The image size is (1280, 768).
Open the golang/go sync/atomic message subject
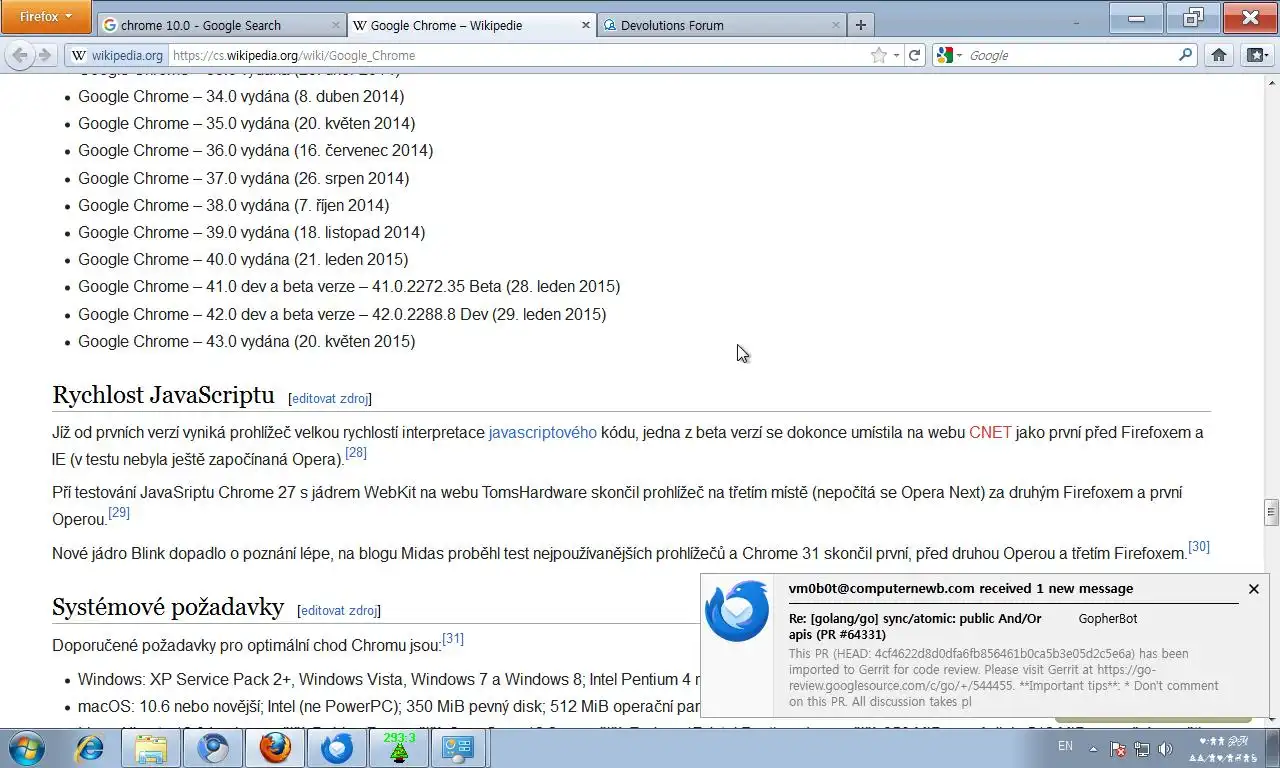[x=915, y=626]
